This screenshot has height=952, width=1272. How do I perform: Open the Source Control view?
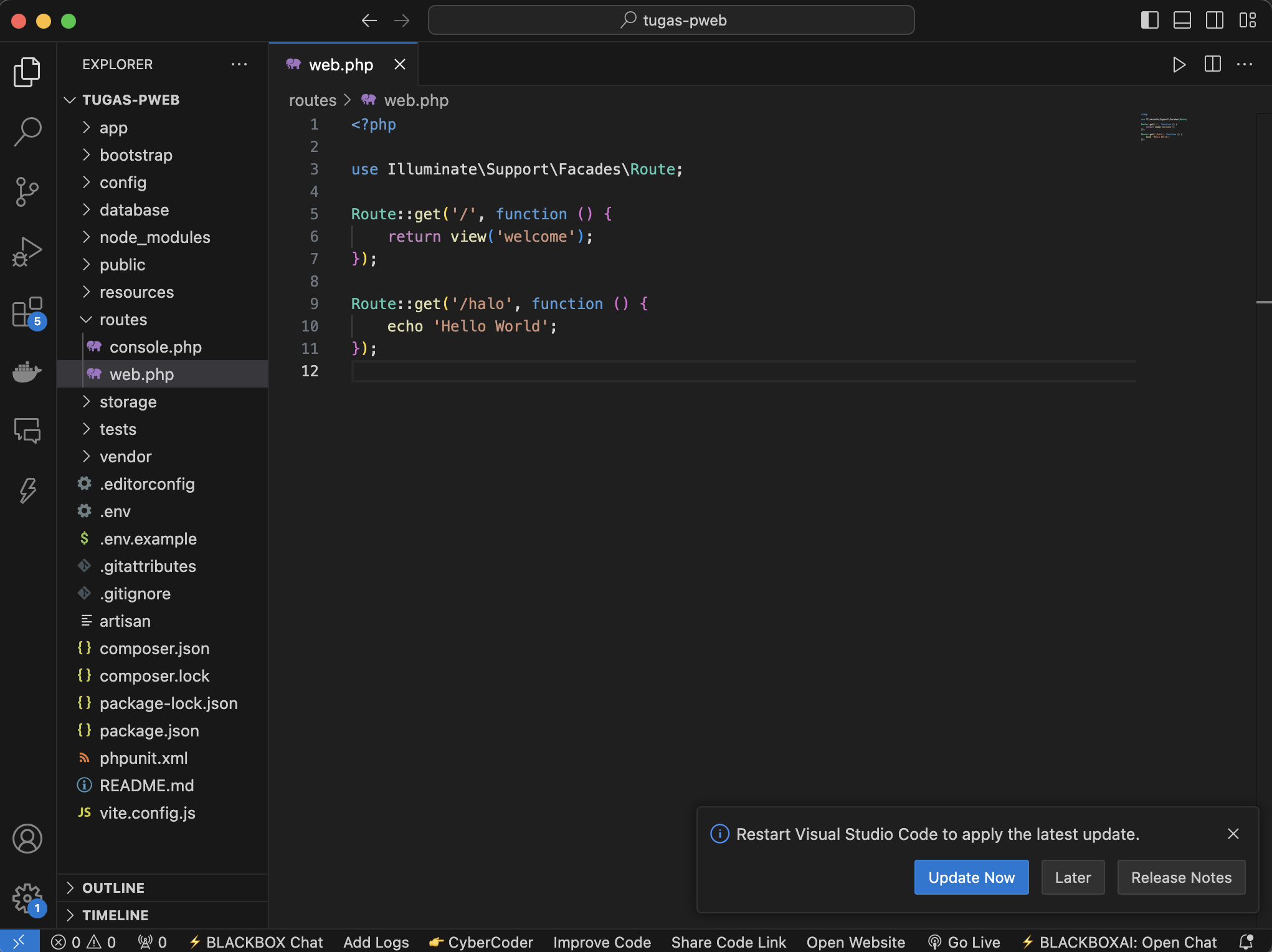[27, 191]
